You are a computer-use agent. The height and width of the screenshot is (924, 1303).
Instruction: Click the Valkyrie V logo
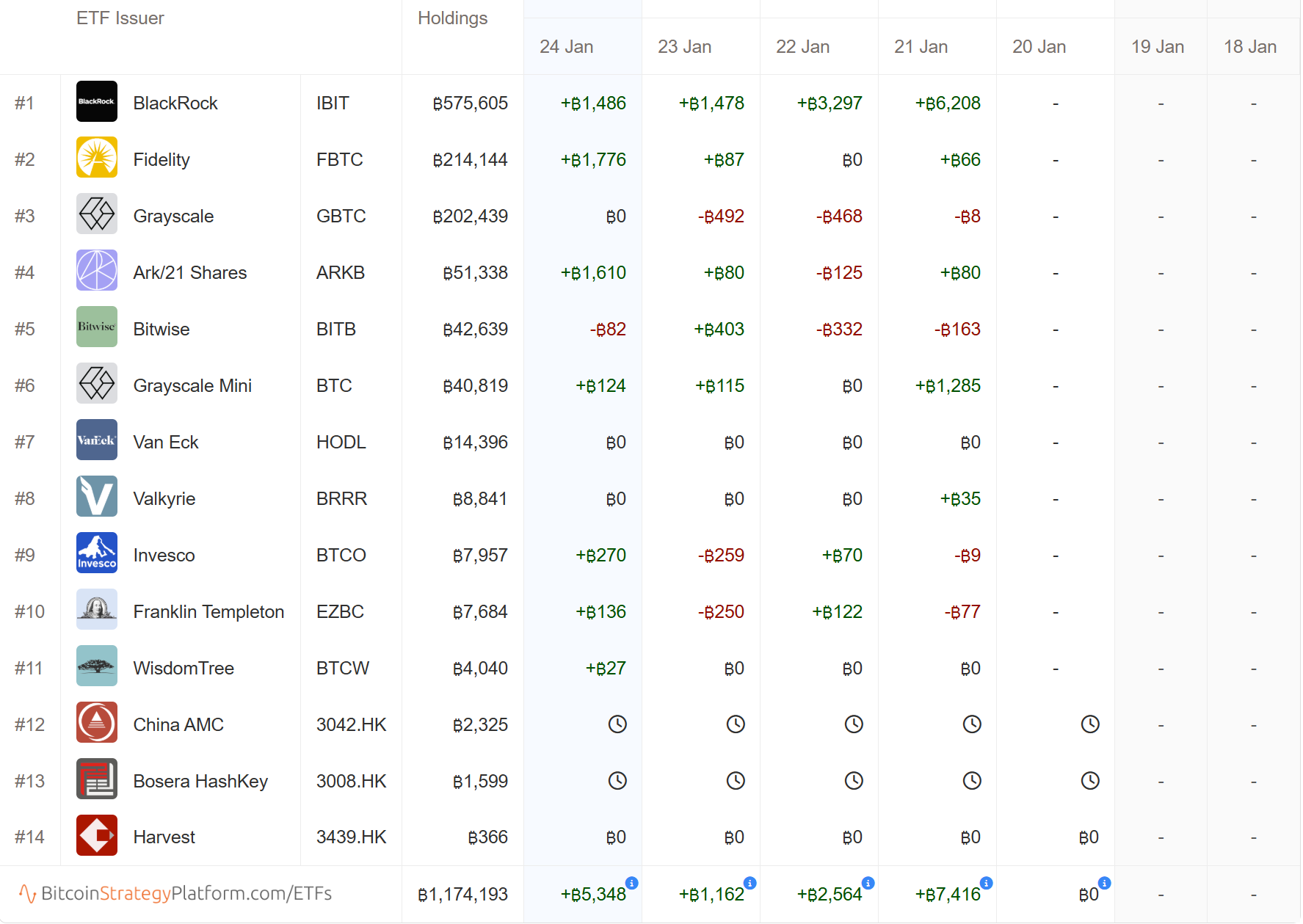pos(97,496)
